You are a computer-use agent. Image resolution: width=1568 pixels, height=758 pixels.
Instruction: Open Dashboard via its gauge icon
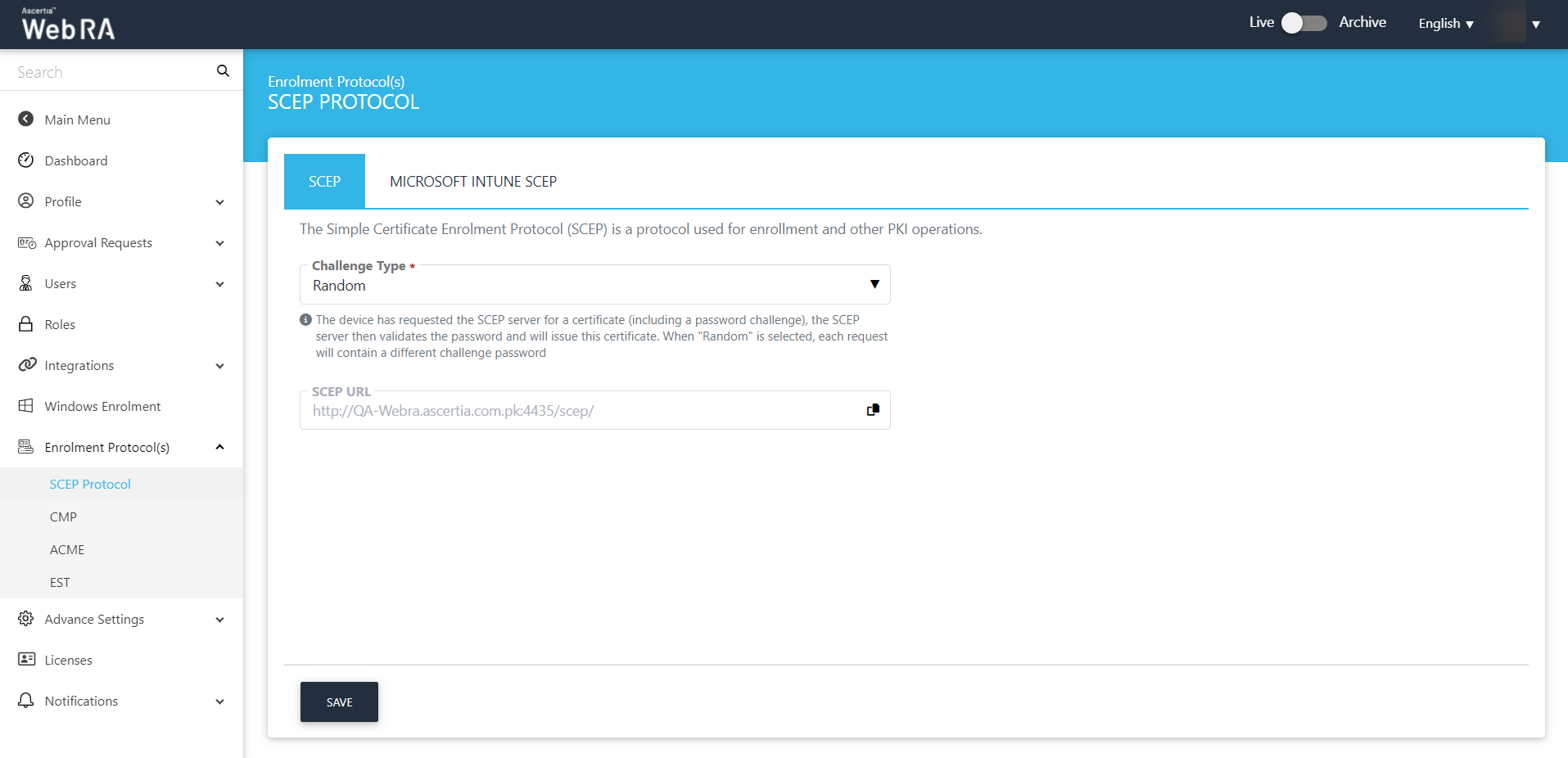pyautogui.click(x=26, y=160)
